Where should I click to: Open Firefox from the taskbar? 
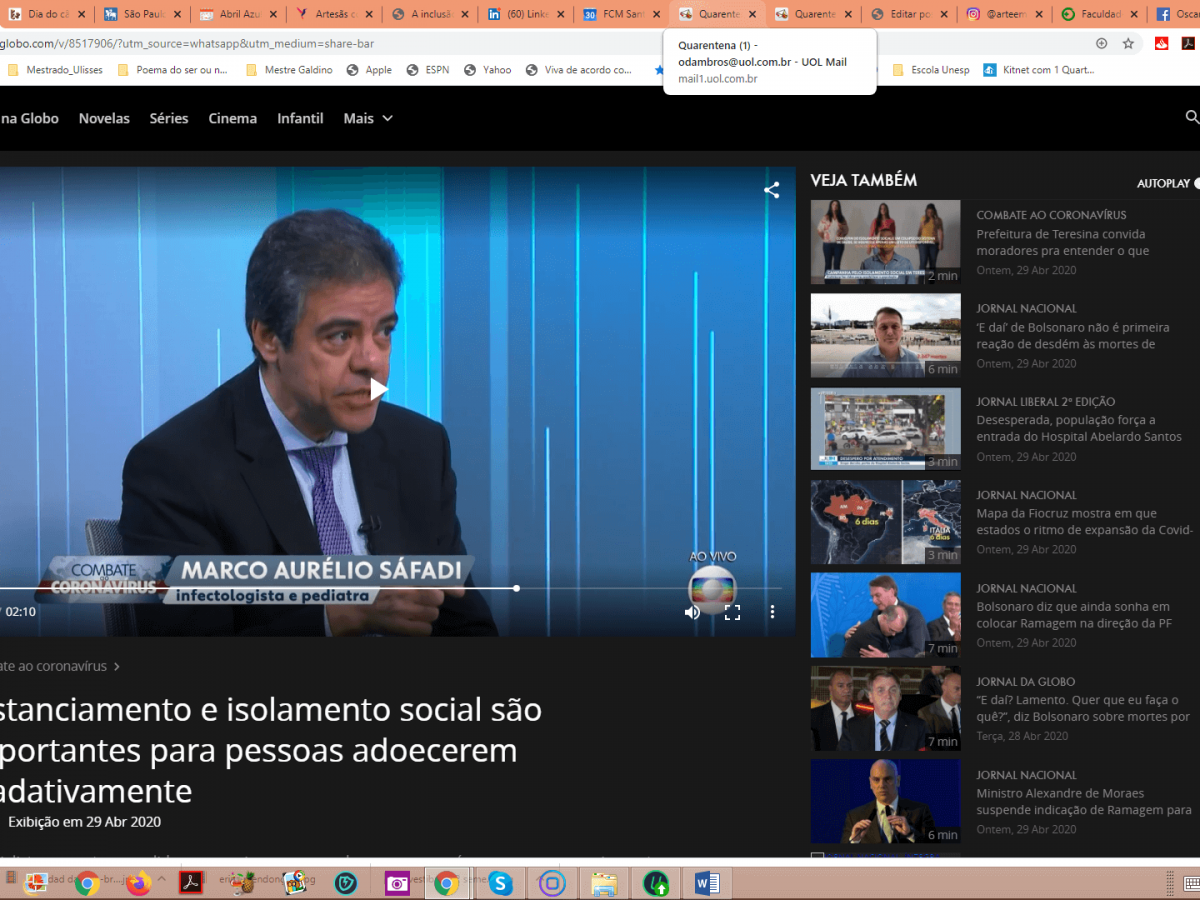139,883
